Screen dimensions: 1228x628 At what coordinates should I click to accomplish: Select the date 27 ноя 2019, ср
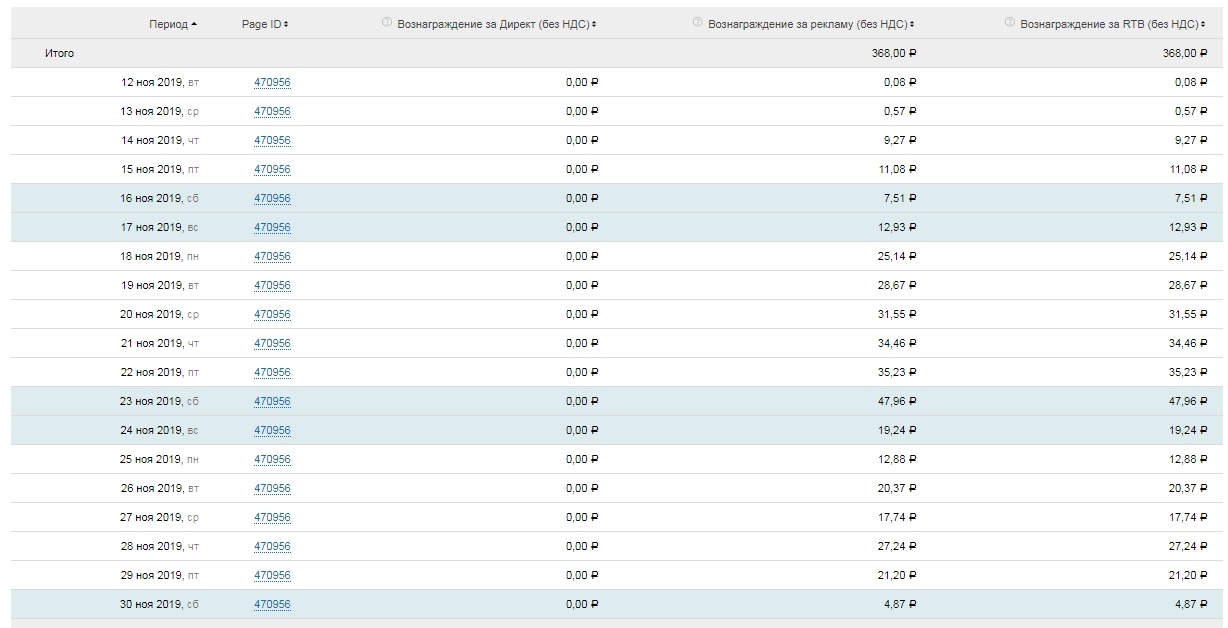160,517
